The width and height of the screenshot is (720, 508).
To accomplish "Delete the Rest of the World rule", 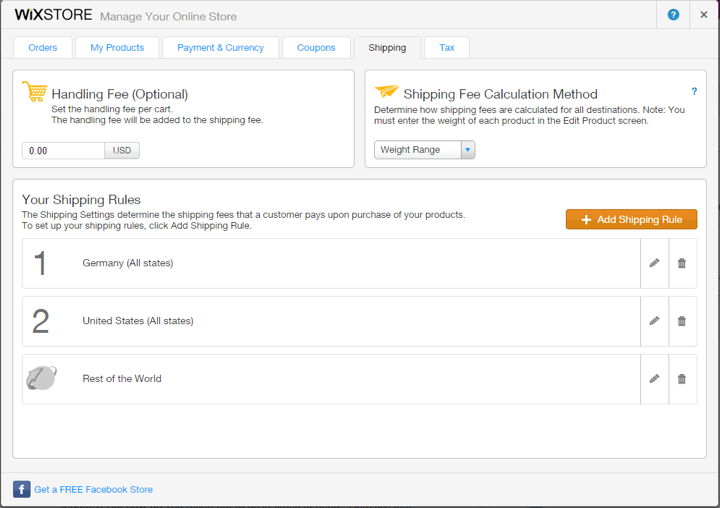I will (x=682, y=379).
